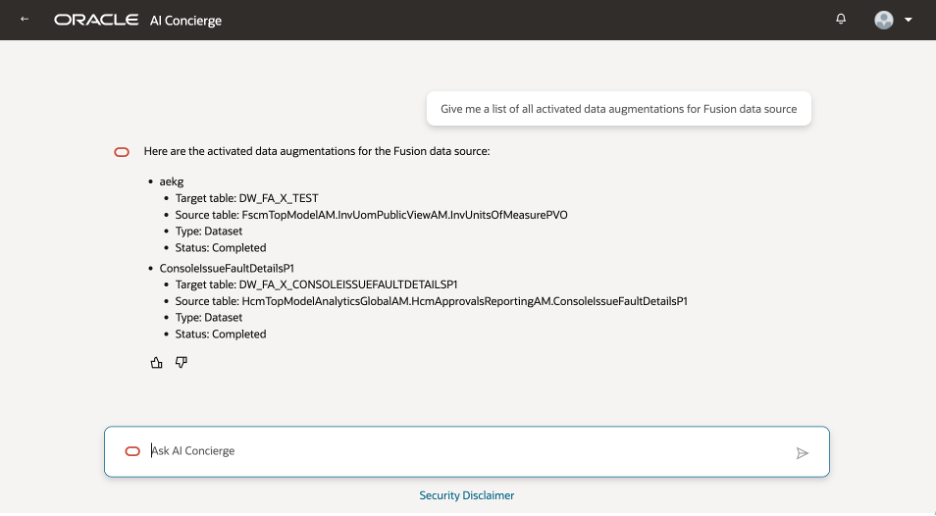Open the notifications bell
The height and width of the screenshot is (516, 936).
coord(840,19)
